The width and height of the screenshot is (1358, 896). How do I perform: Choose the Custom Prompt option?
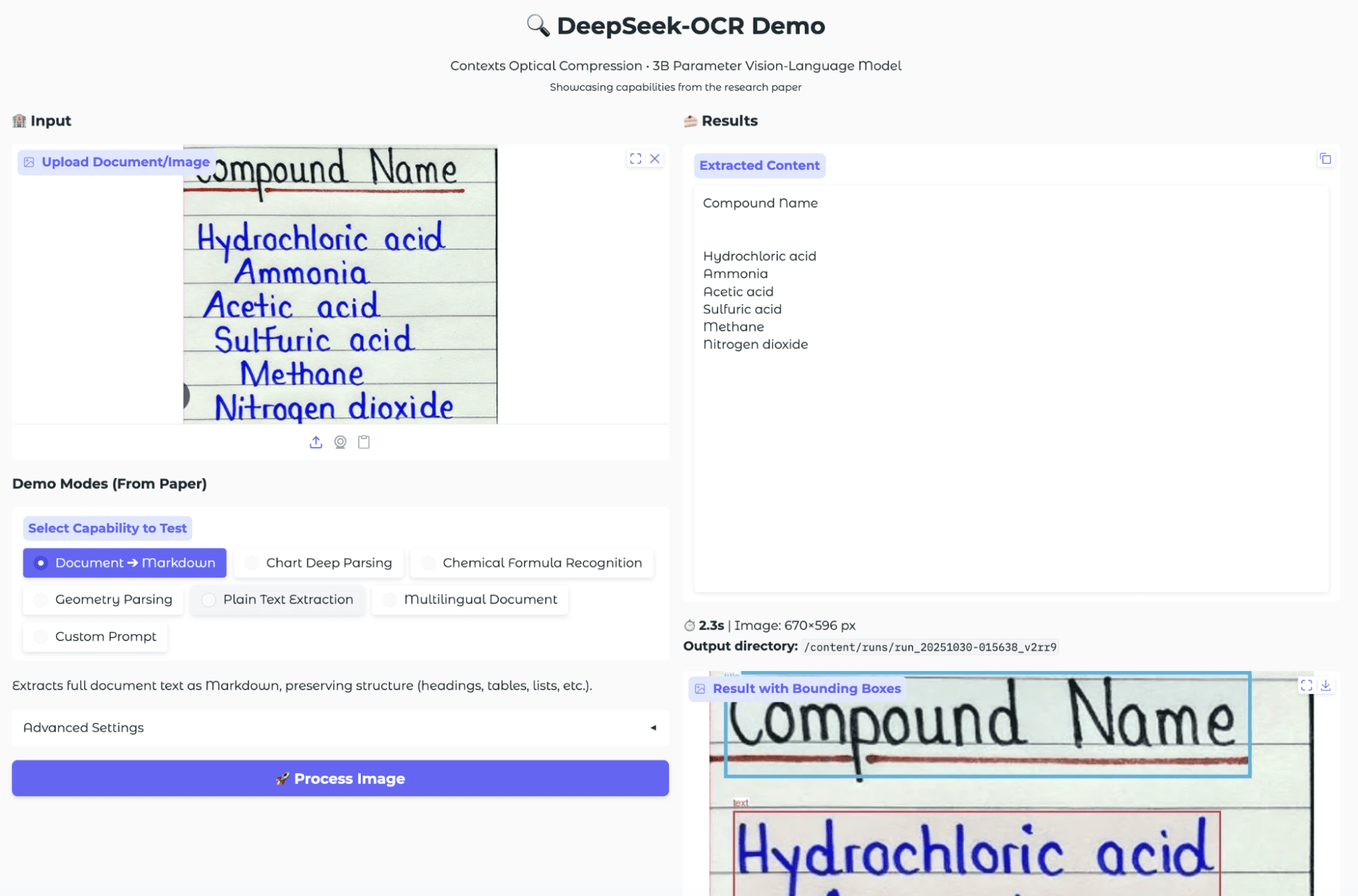coord(95,637)
